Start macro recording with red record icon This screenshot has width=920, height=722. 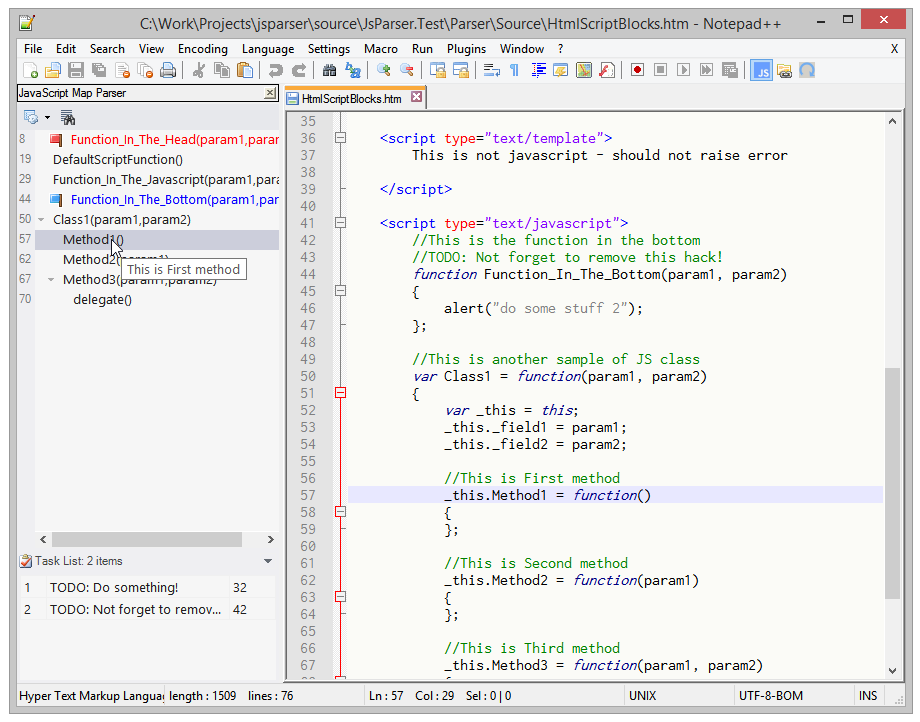637,70
